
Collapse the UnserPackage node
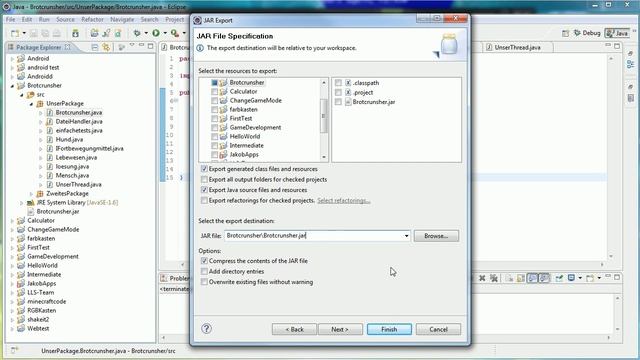(31, 104)
